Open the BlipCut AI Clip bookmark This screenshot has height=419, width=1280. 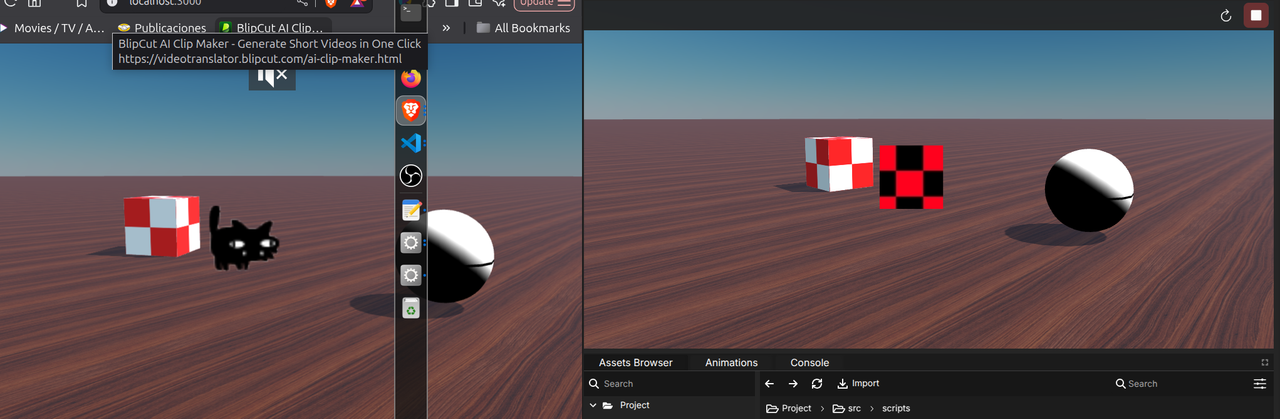[x=273, y=28]
